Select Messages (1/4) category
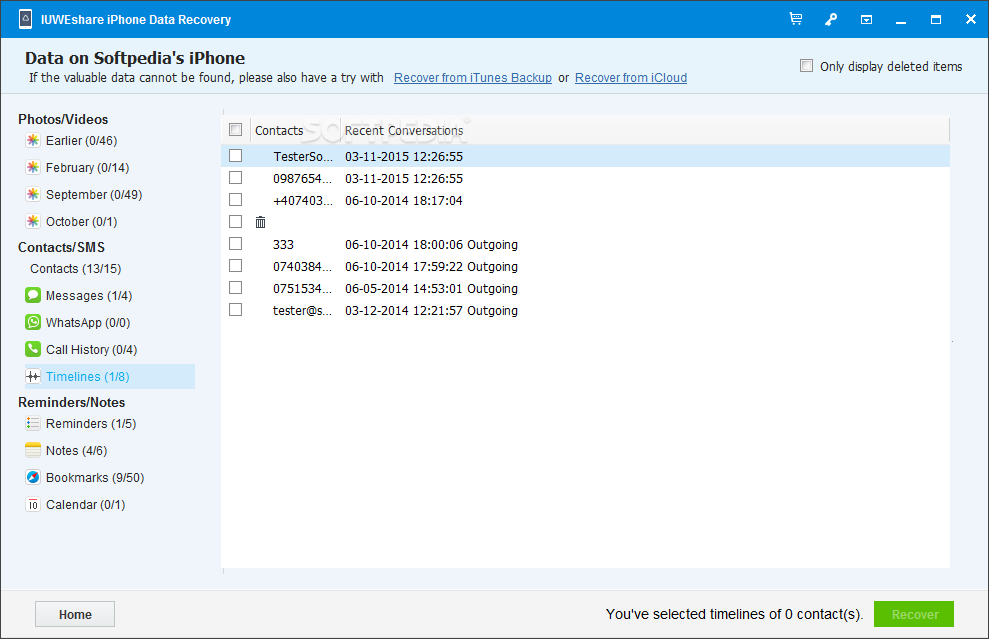Image resolution: width=989 pixels, height=639 pixels. pos(89,296)
